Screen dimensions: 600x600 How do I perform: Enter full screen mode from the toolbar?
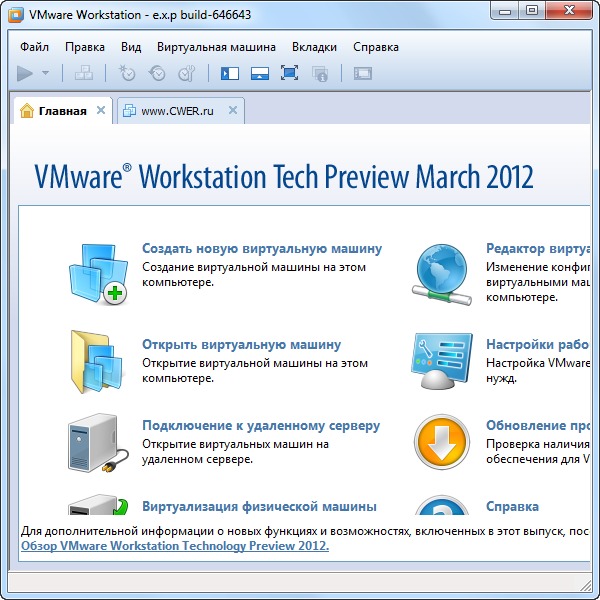[290, 73]
